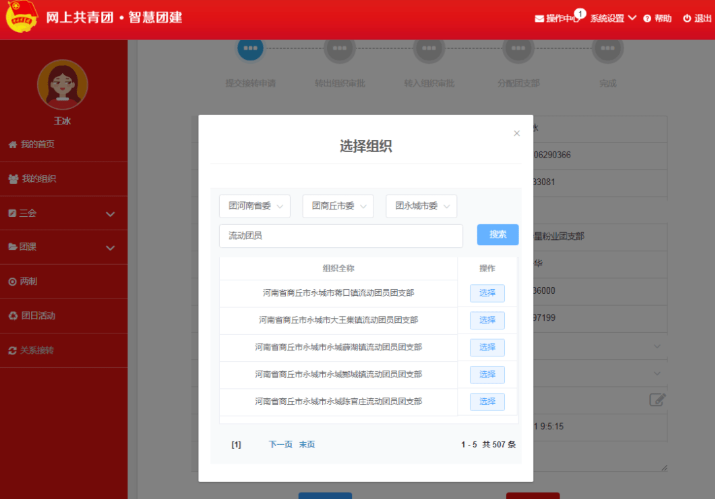Expand the 团课 sidebar menu

pyautogui.click(x=64, y=247)
